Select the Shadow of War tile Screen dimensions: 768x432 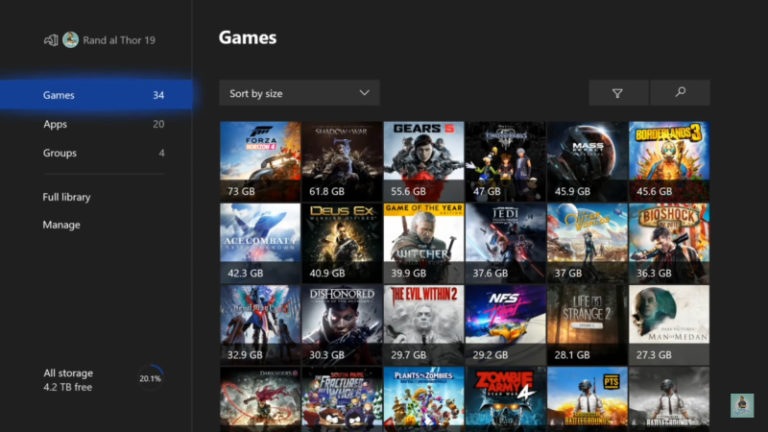(342, 162)
